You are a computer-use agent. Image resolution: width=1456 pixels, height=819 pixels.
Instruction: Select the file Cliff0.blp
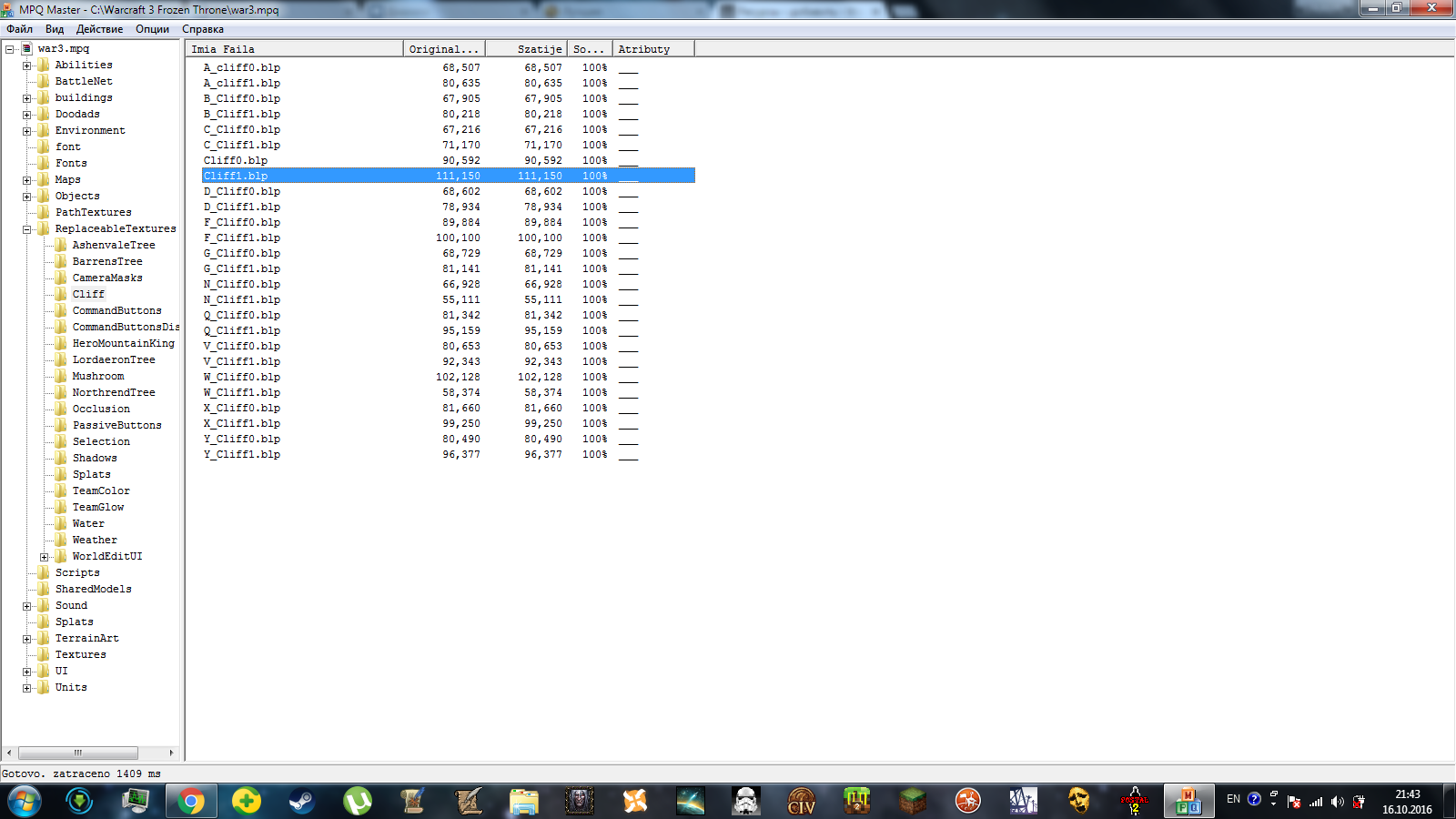(x=236, y=160)
